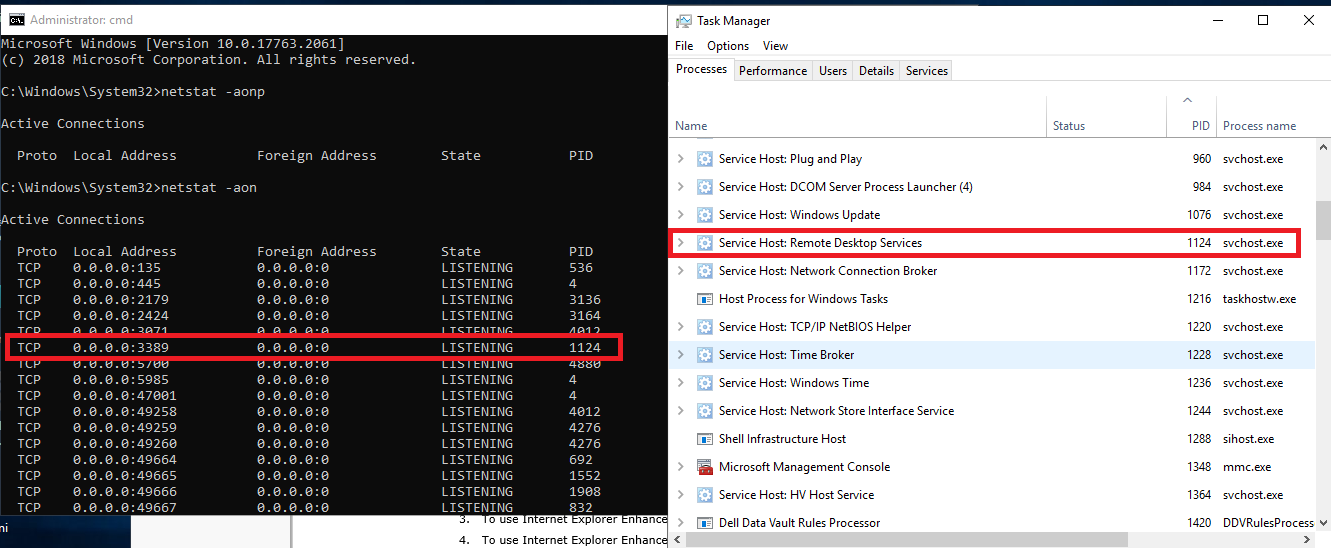
Task: Switch to the Users tab
Action: pos(833,71)
